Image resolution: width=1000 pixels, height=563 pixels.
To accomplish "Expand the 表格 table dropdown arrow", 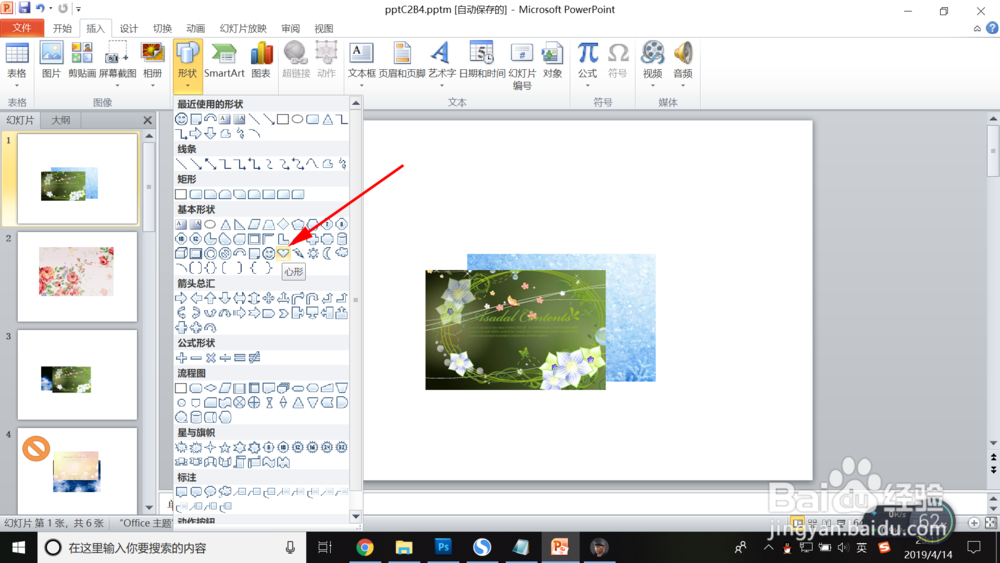I will click(x=17, y=85).
